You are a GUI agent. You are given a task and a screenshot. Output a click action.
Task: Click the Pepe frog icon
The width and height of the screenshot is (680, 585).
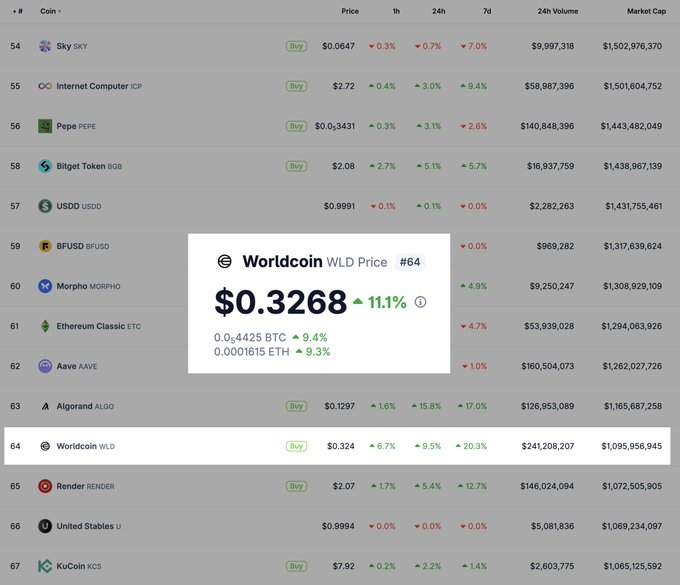[45, 126]
